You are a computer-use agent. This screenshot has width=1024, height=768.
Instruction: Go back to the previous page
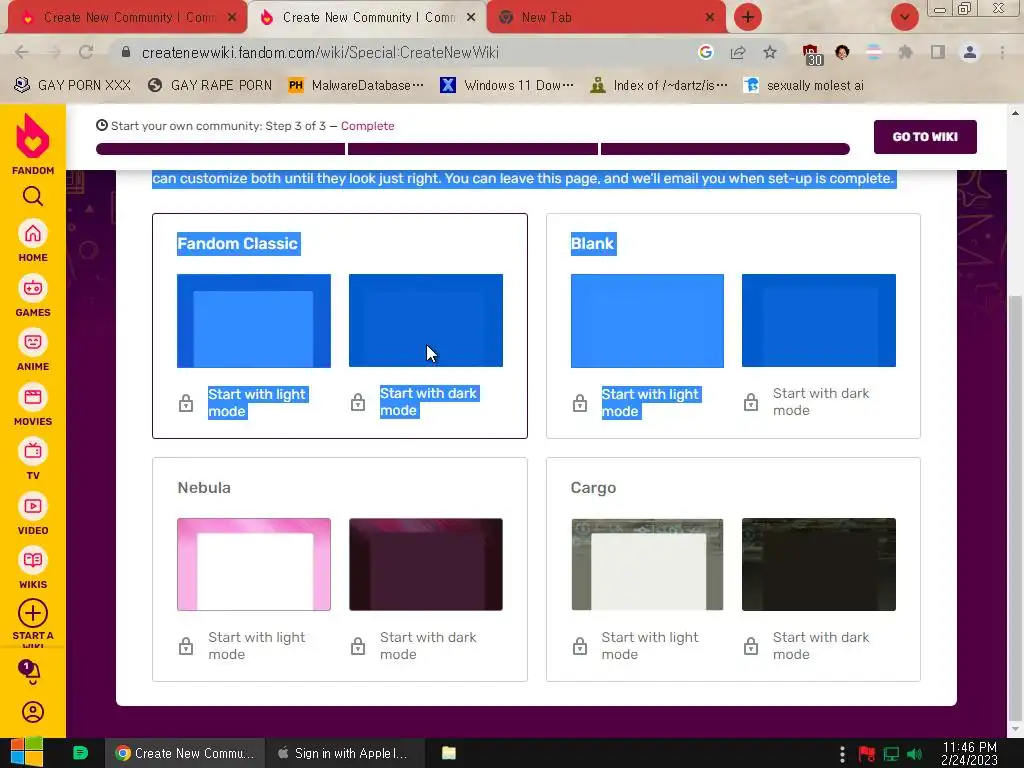coord(22,52)
